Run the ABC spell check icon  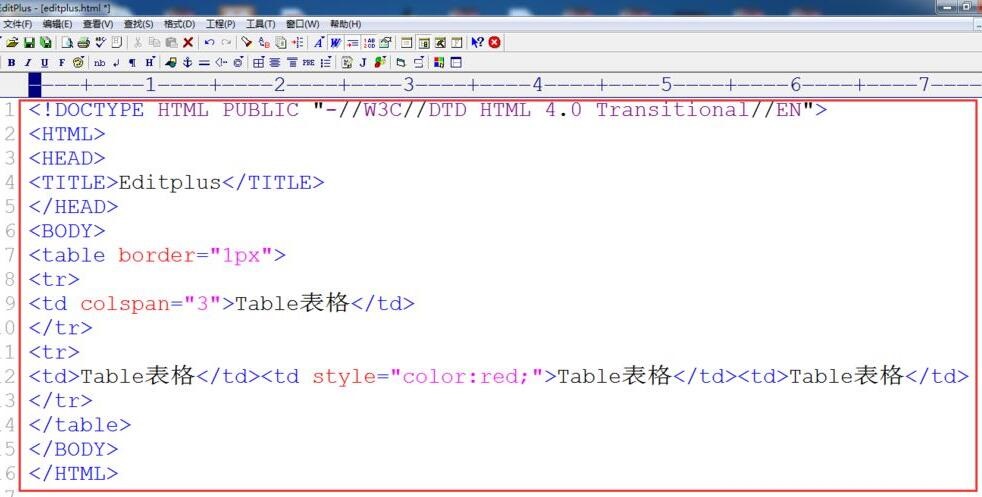[x=100, y=43]
